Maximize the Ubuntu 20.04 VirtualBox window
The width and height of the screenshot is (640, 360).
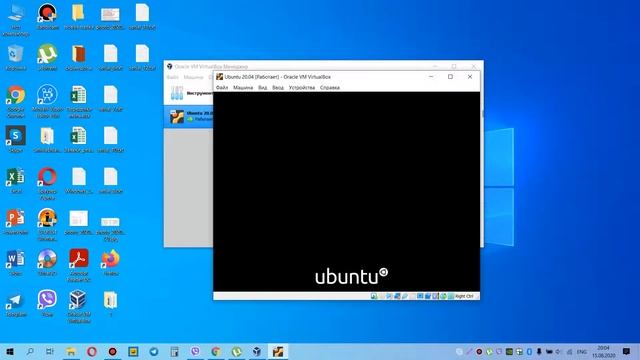click(450, 76)
